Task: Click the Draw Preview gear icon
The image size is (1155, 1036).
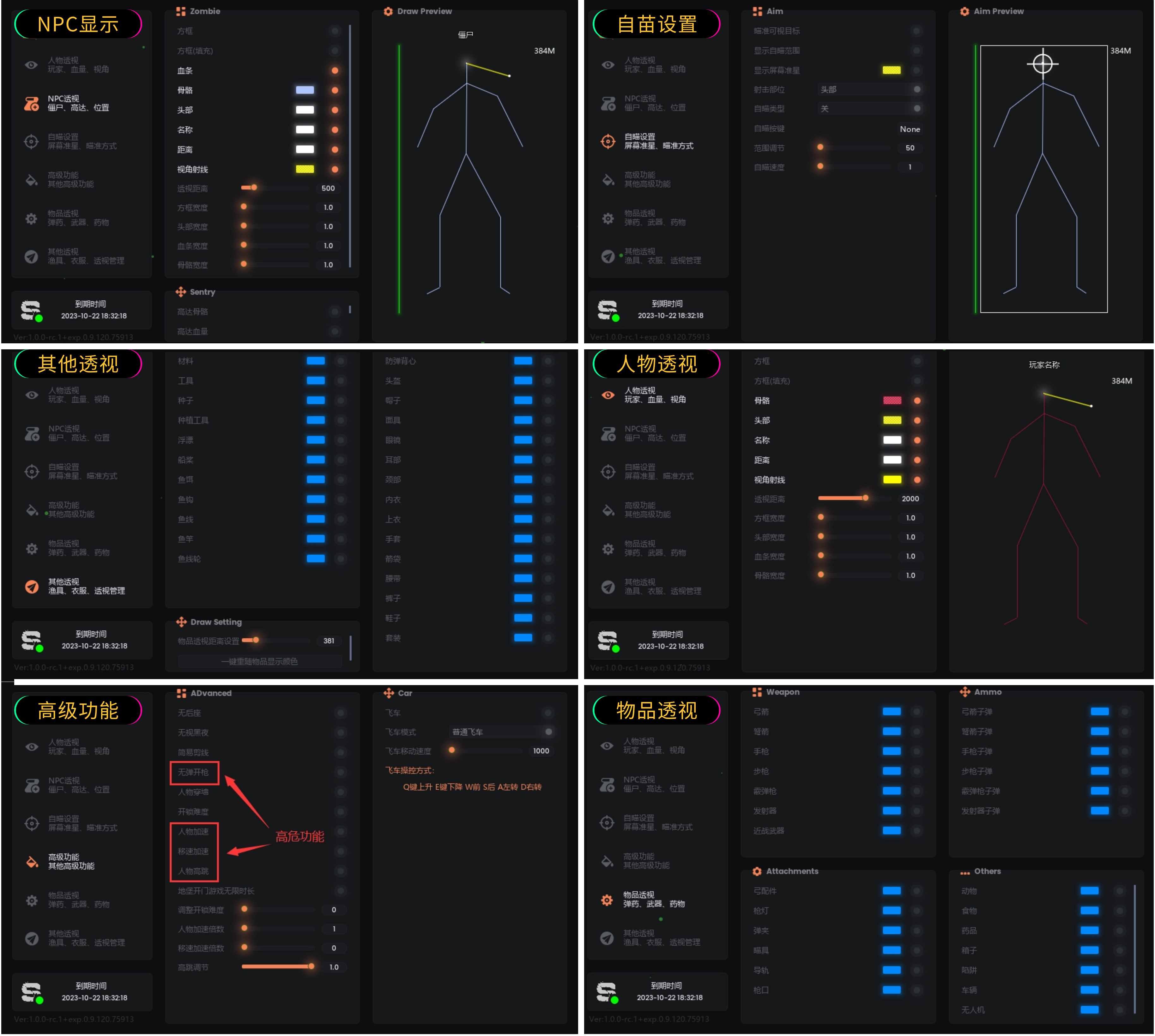Action: tap(388, 11)
